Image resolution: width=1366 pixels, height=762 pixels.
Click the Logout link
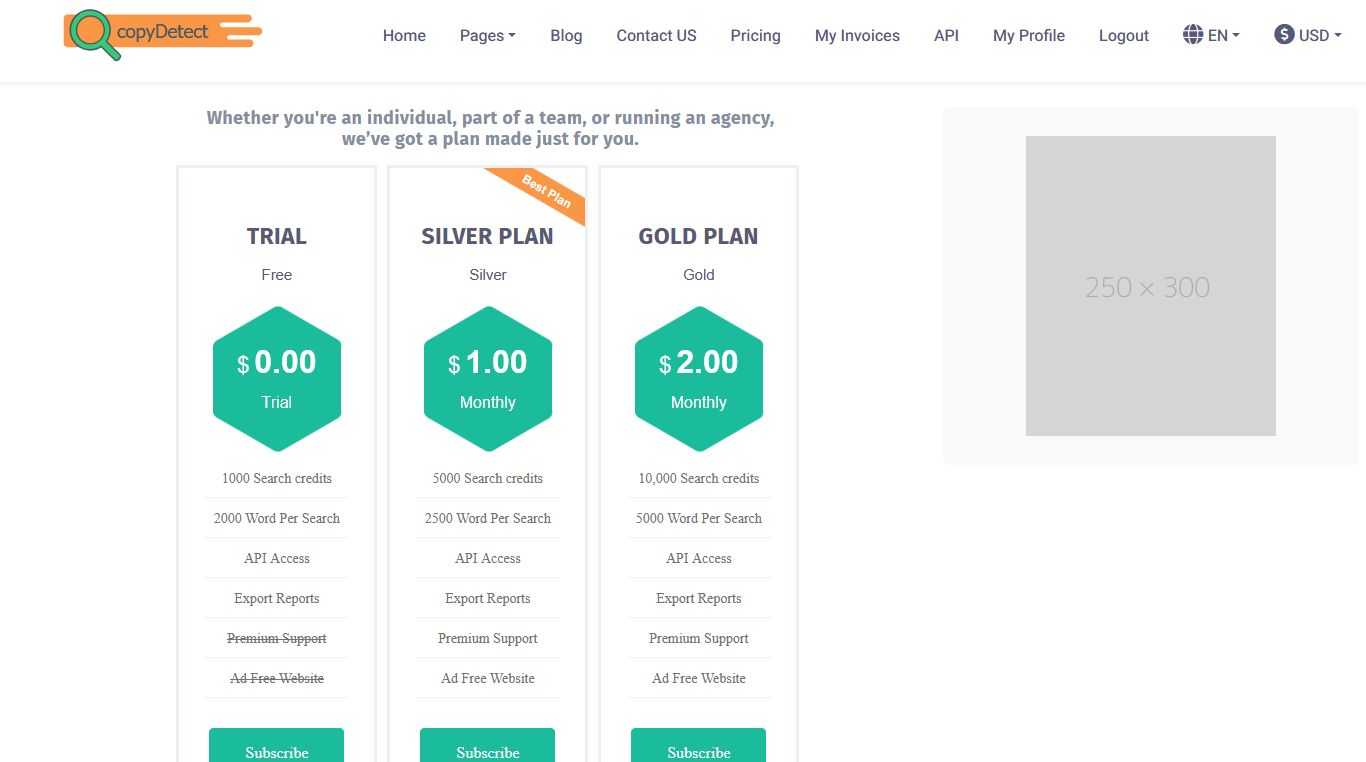pos(1123,36)
